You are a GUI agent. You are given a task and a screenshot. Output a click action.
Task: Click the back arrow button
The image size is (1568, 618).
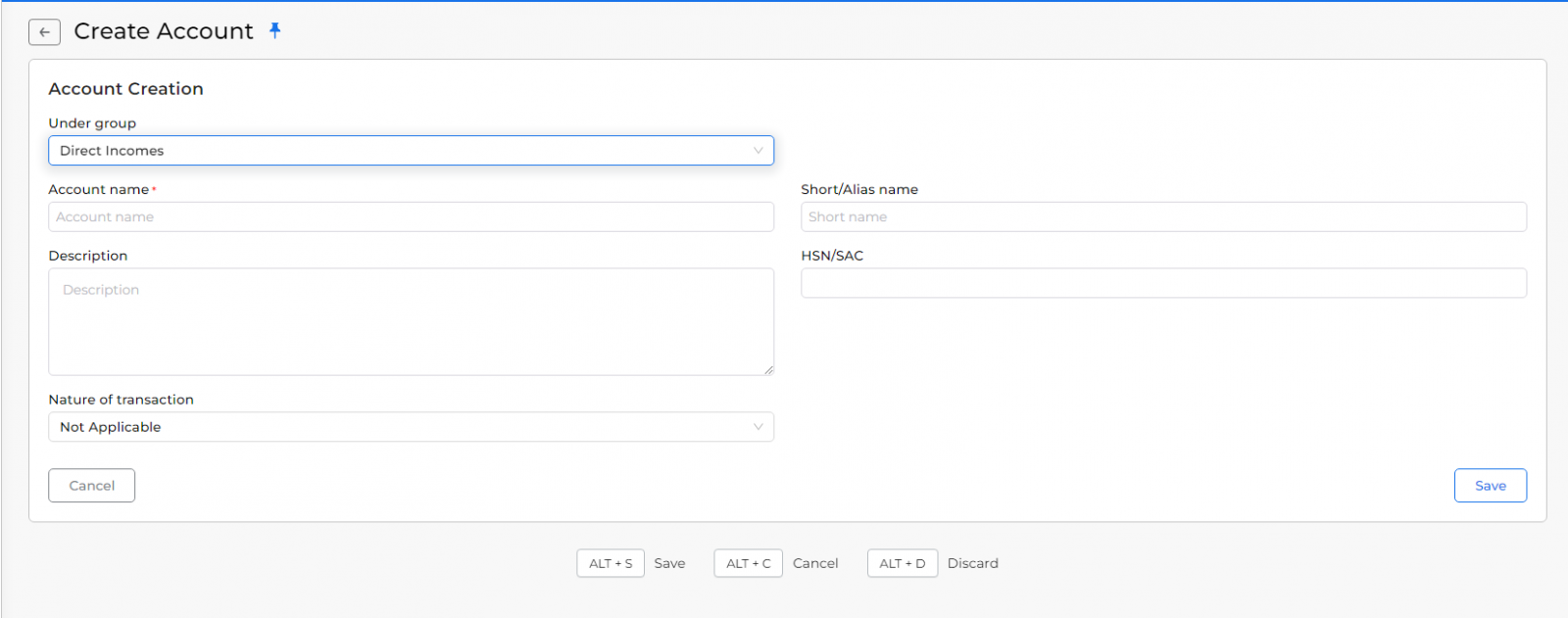(44, 32)
